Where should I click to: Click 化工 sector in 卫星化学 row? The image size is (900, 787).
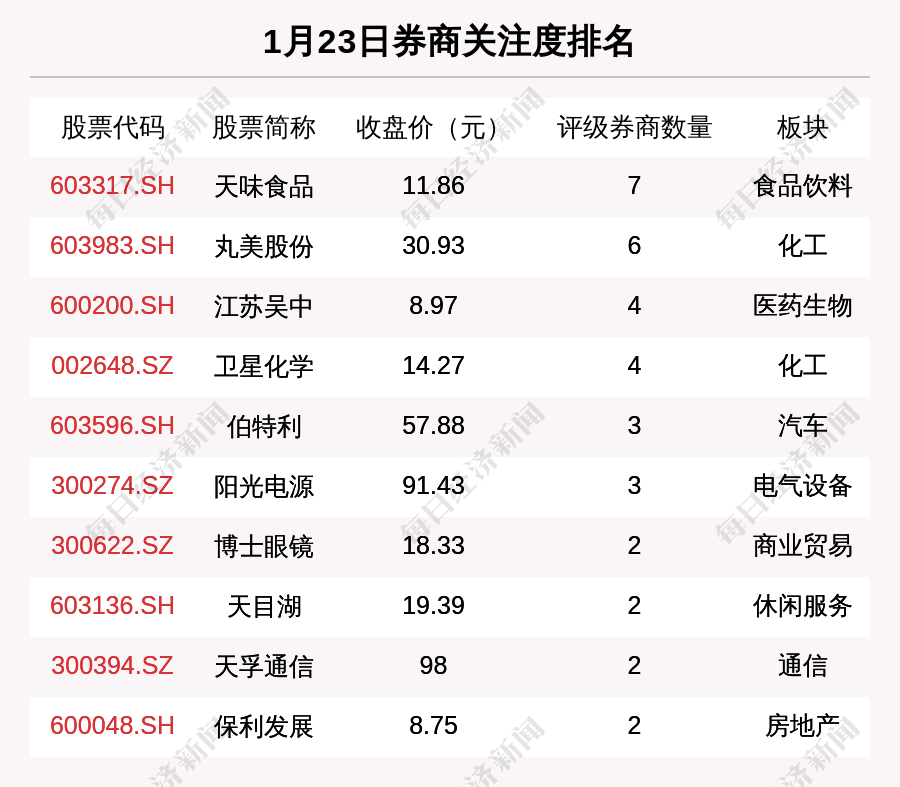[802, 366]
